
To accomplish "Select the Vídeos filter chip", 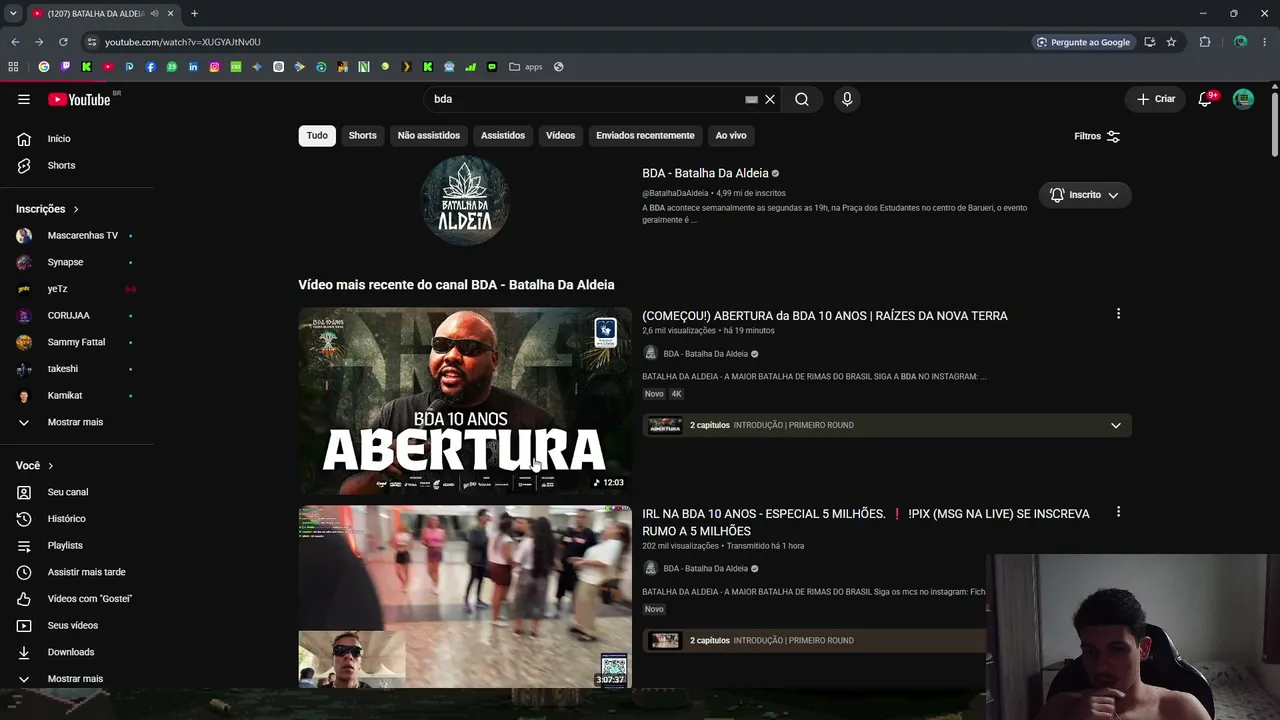I will pyautogui.click(x=561, y=136).
